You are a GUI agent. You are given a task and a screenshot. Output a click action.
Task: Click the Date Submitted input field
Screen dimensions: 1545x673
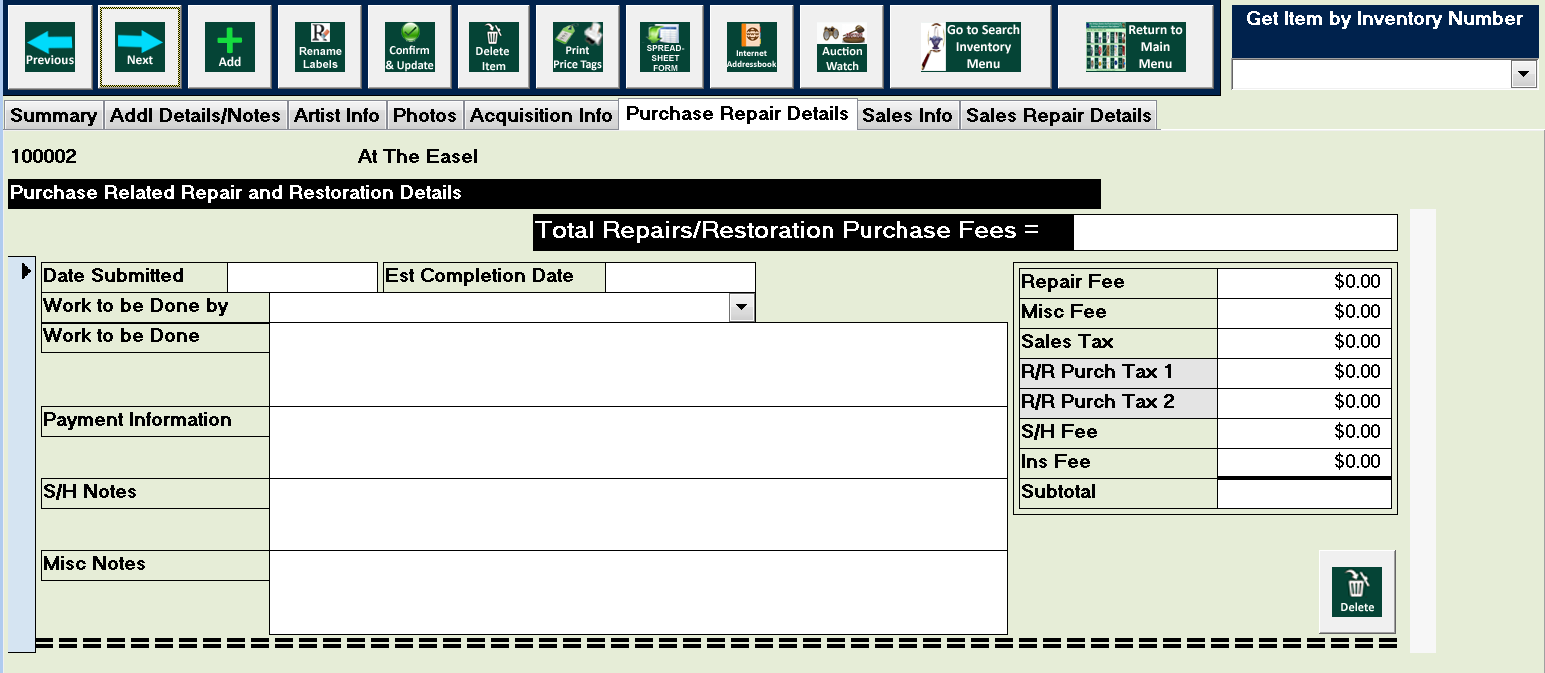(302, 277)
